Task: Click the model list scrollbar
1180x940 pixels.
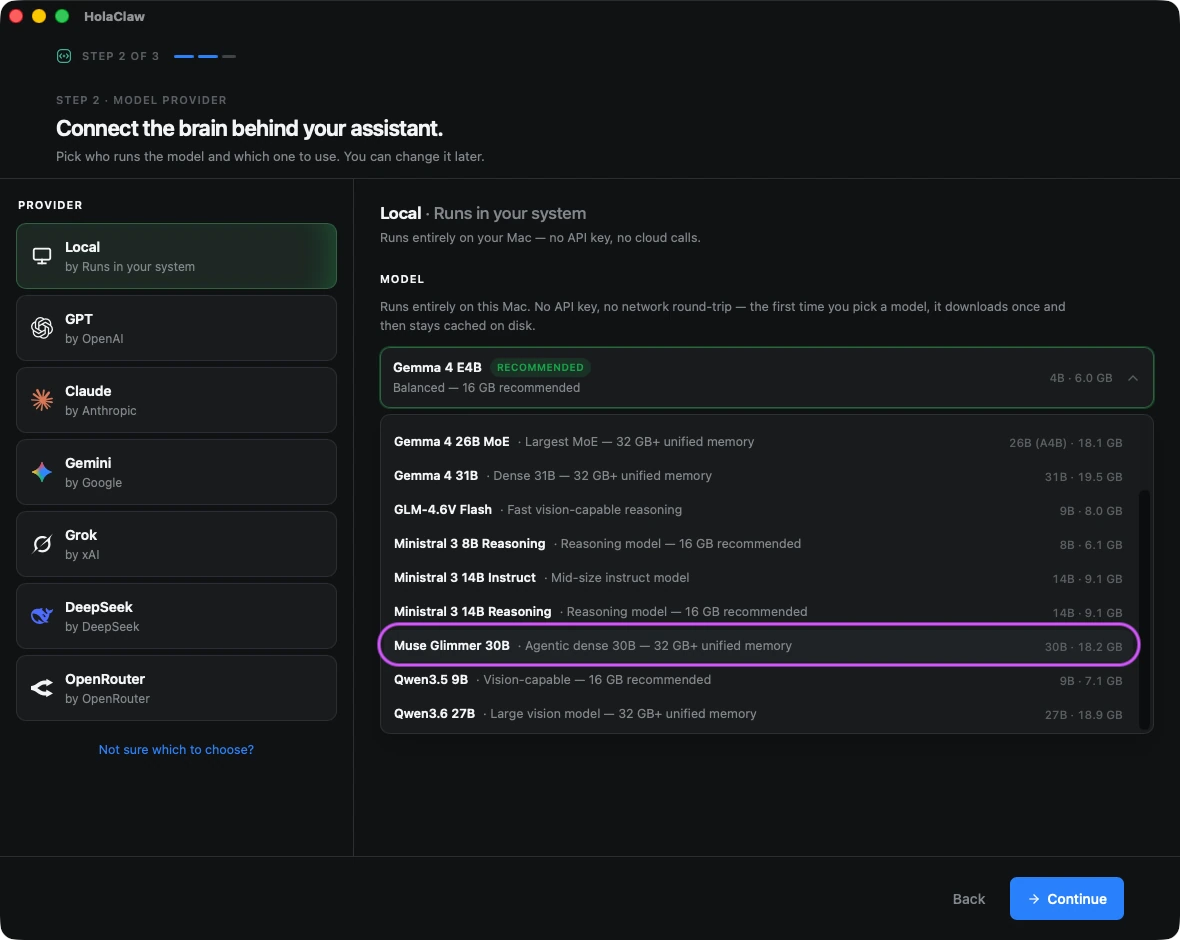Action: click(1144, 610)
